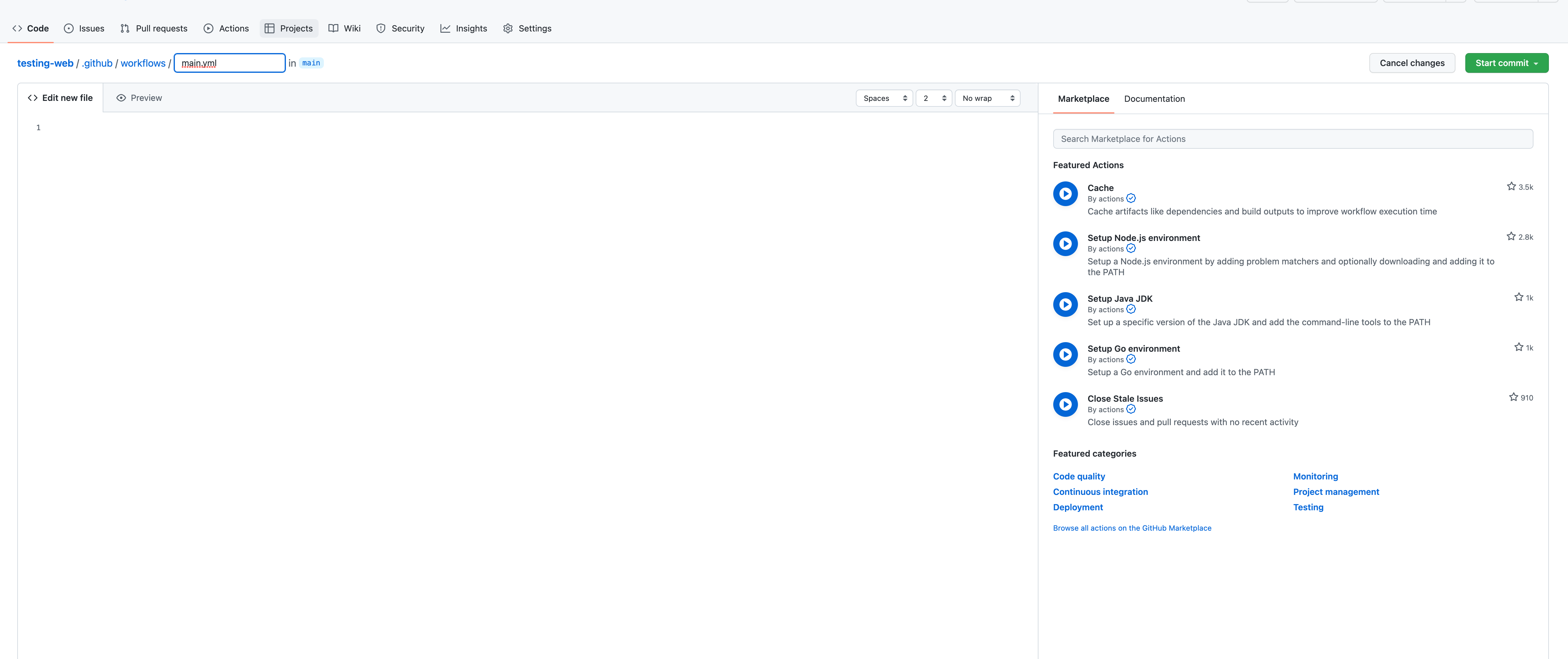Click the verified badge under Setup Node.js environment
Image resolution: width=1568 pixels, height=659 pixels.
click(1131, 248)
